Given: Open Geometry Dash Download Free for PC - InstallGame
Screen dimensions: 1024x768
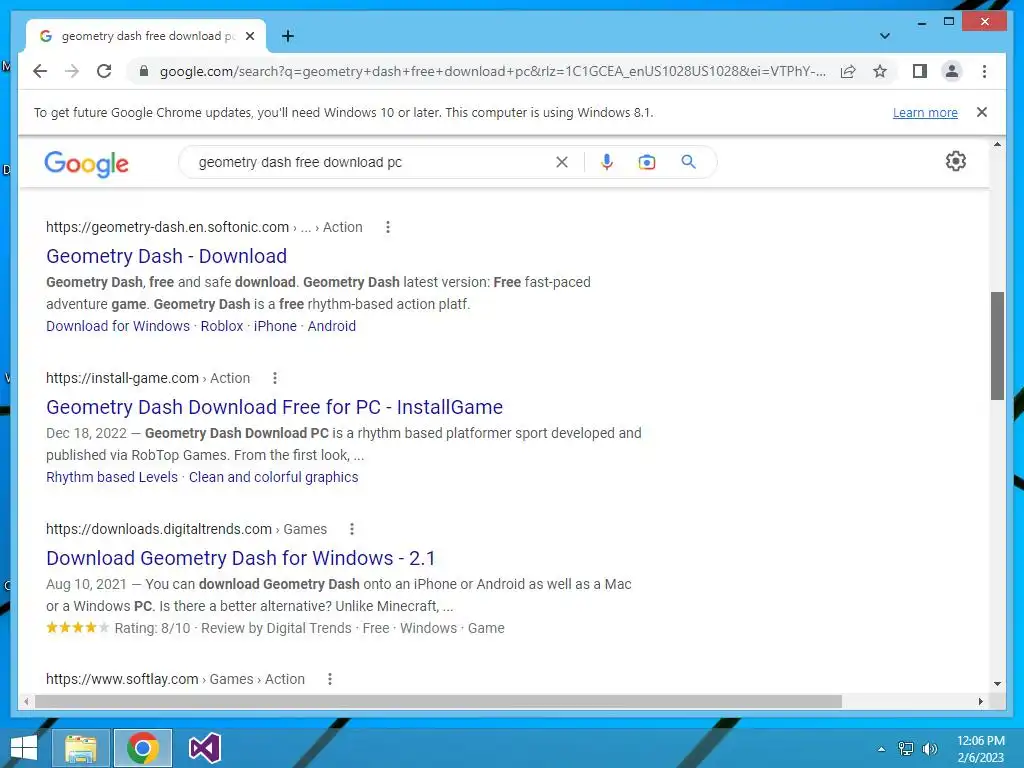Looking at the screenshot, I should pyautogui.click(x=274, y=407).
